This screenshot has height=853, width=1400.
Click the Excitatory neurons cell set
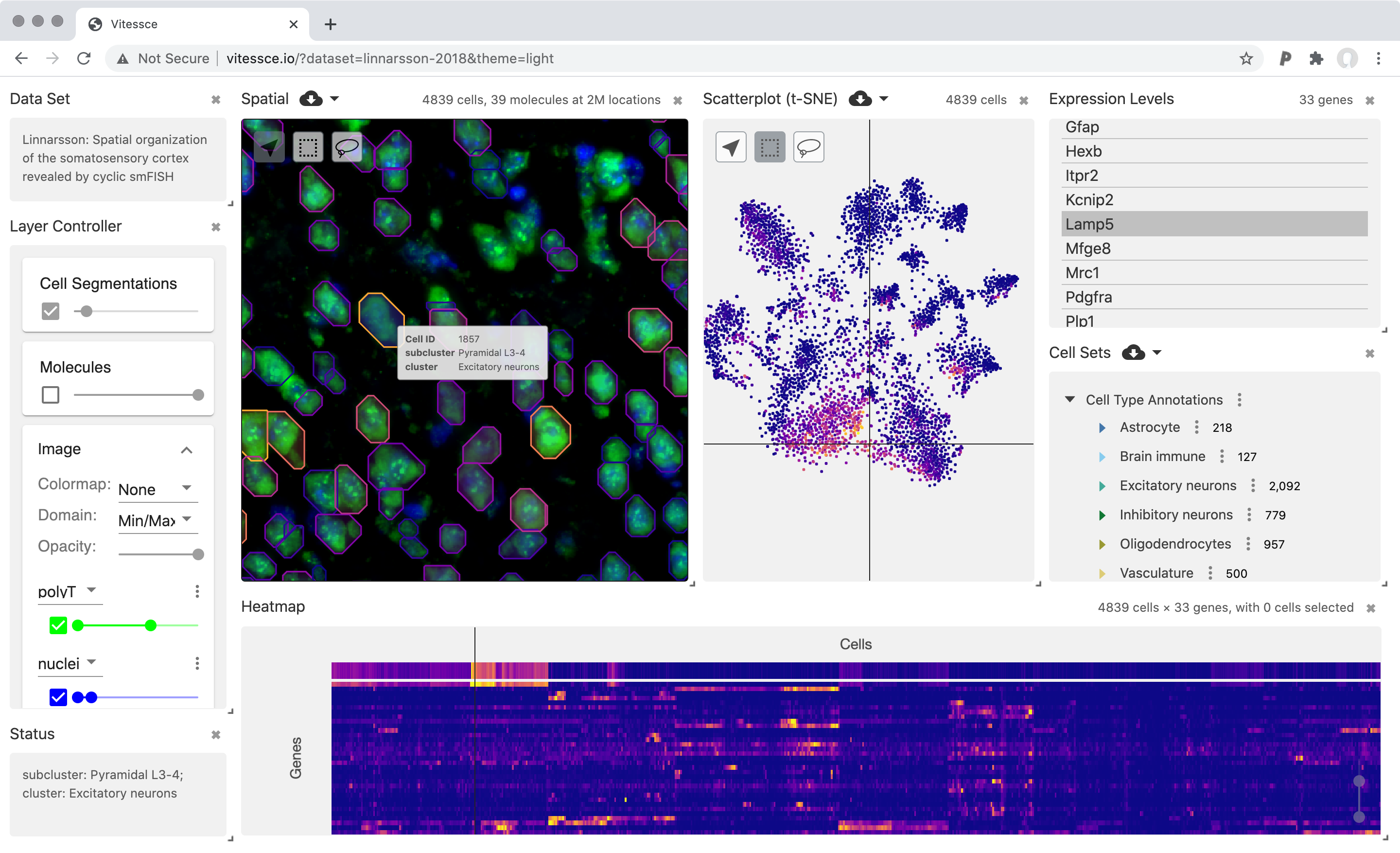(x=1177, y=485)
